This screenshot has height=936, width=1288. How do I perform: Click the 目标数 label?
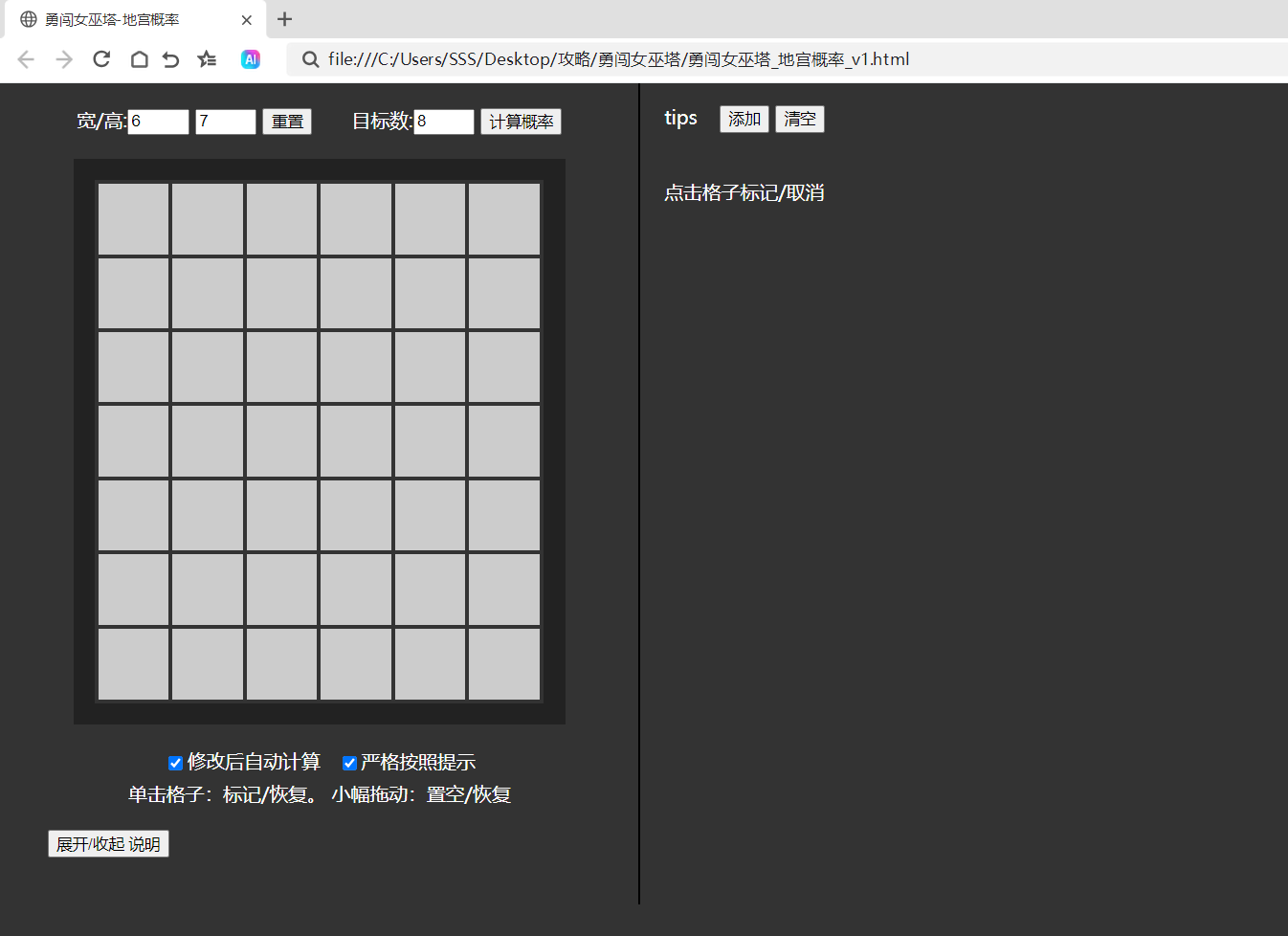(x=382, y=122)
